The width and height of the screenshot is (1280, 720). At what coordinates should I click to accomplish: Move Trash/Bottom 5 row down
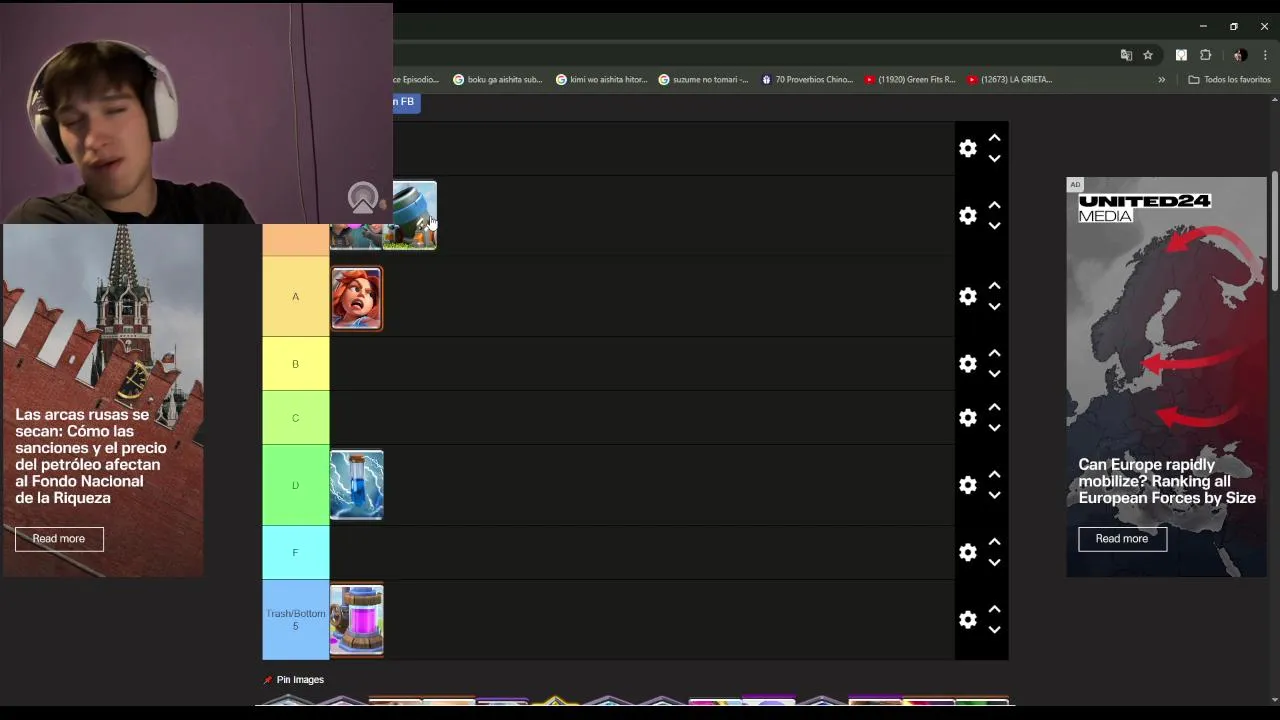[x=994, y=630]
